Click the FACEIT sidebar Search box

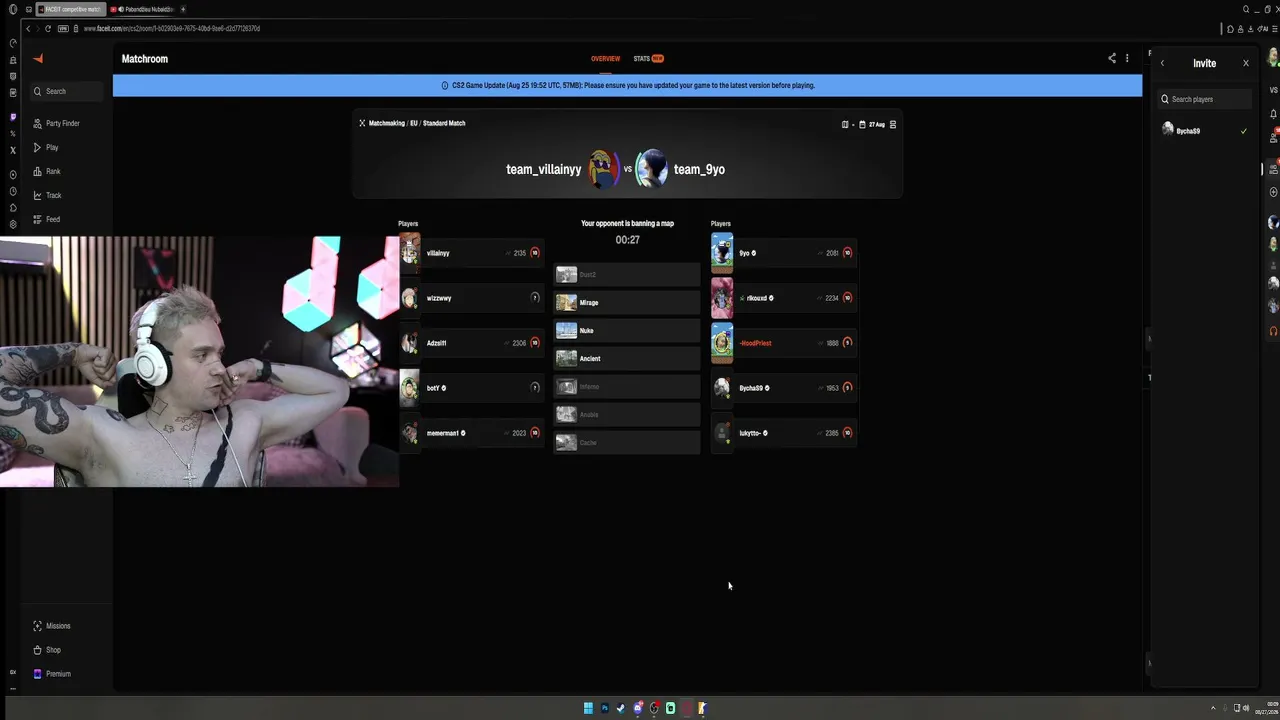click(67, 91)
